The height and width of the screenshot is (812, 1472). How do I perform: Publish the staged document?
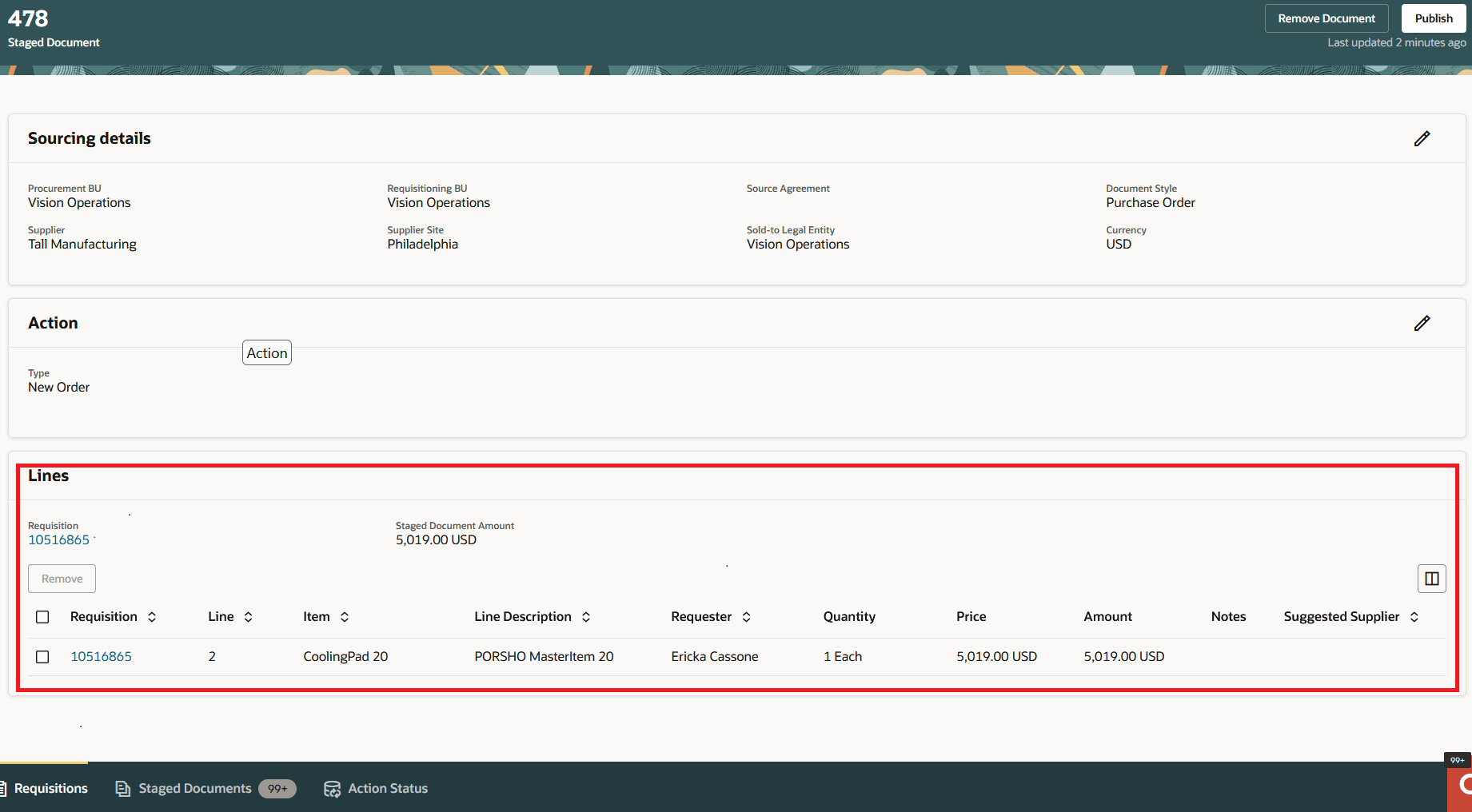click(x=1434, y=18)
